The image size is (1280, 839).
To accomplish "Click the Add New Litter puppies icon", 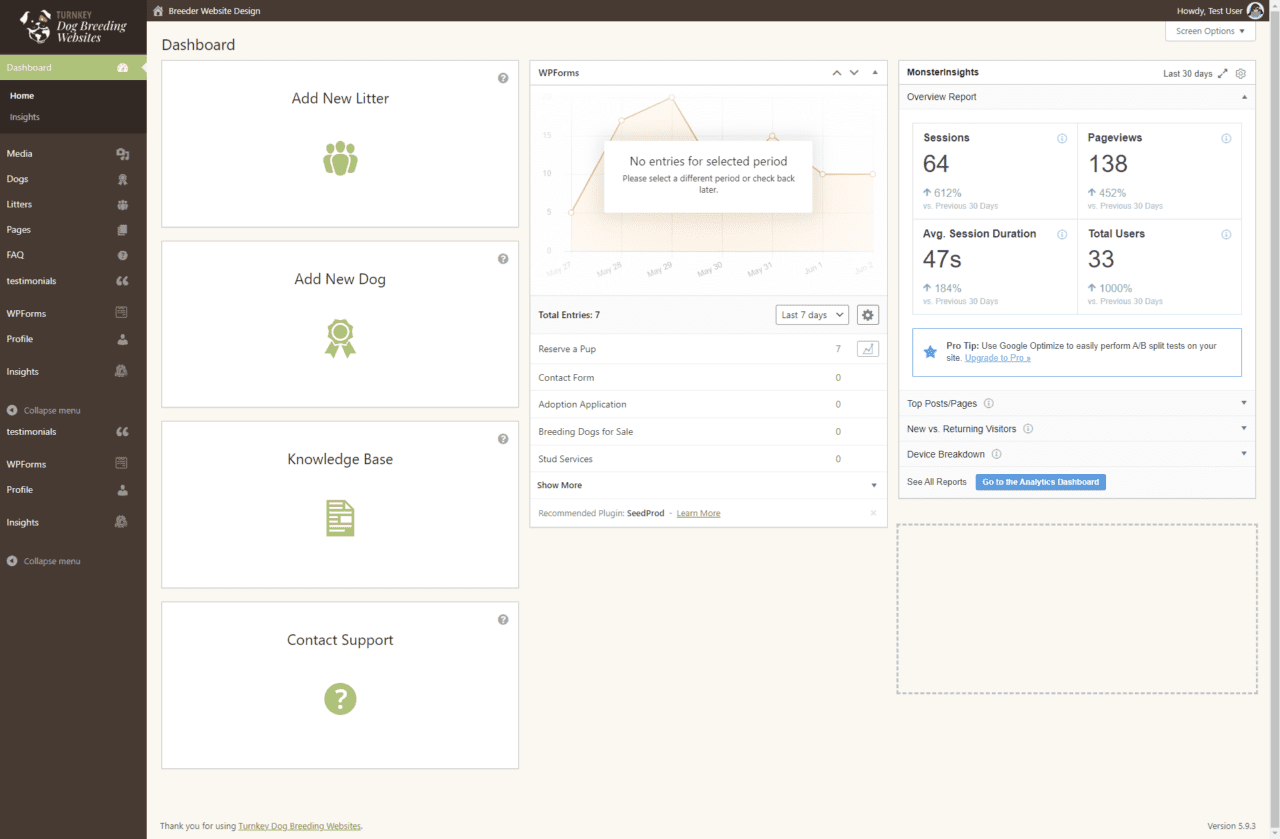I will click(x=340, y=158).
